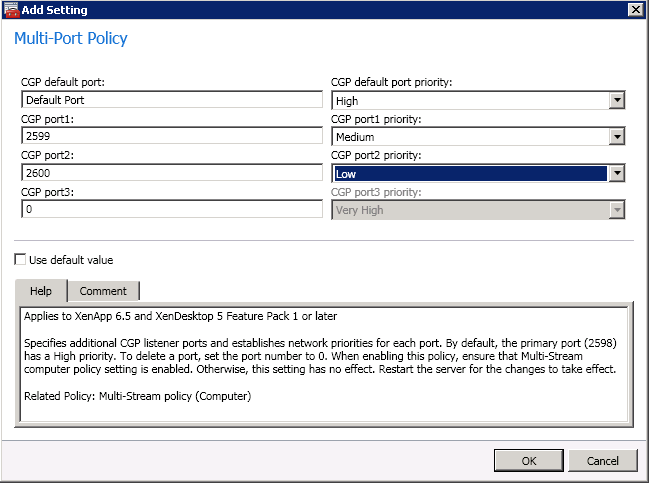
Task: Enable the Use default value checkbox
Action: [x=21, y=260]
